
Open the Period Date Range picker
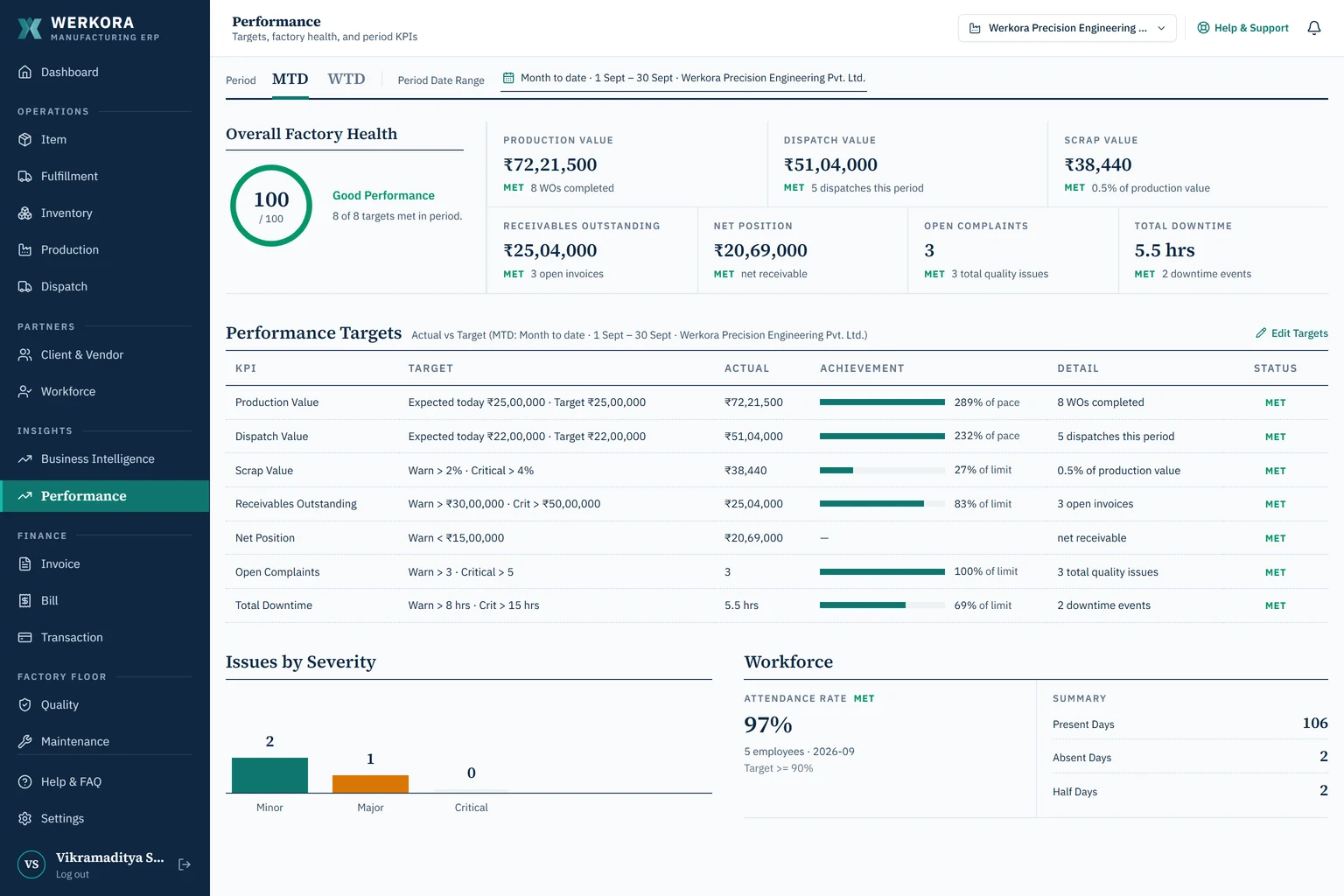(x=683, y=78)
